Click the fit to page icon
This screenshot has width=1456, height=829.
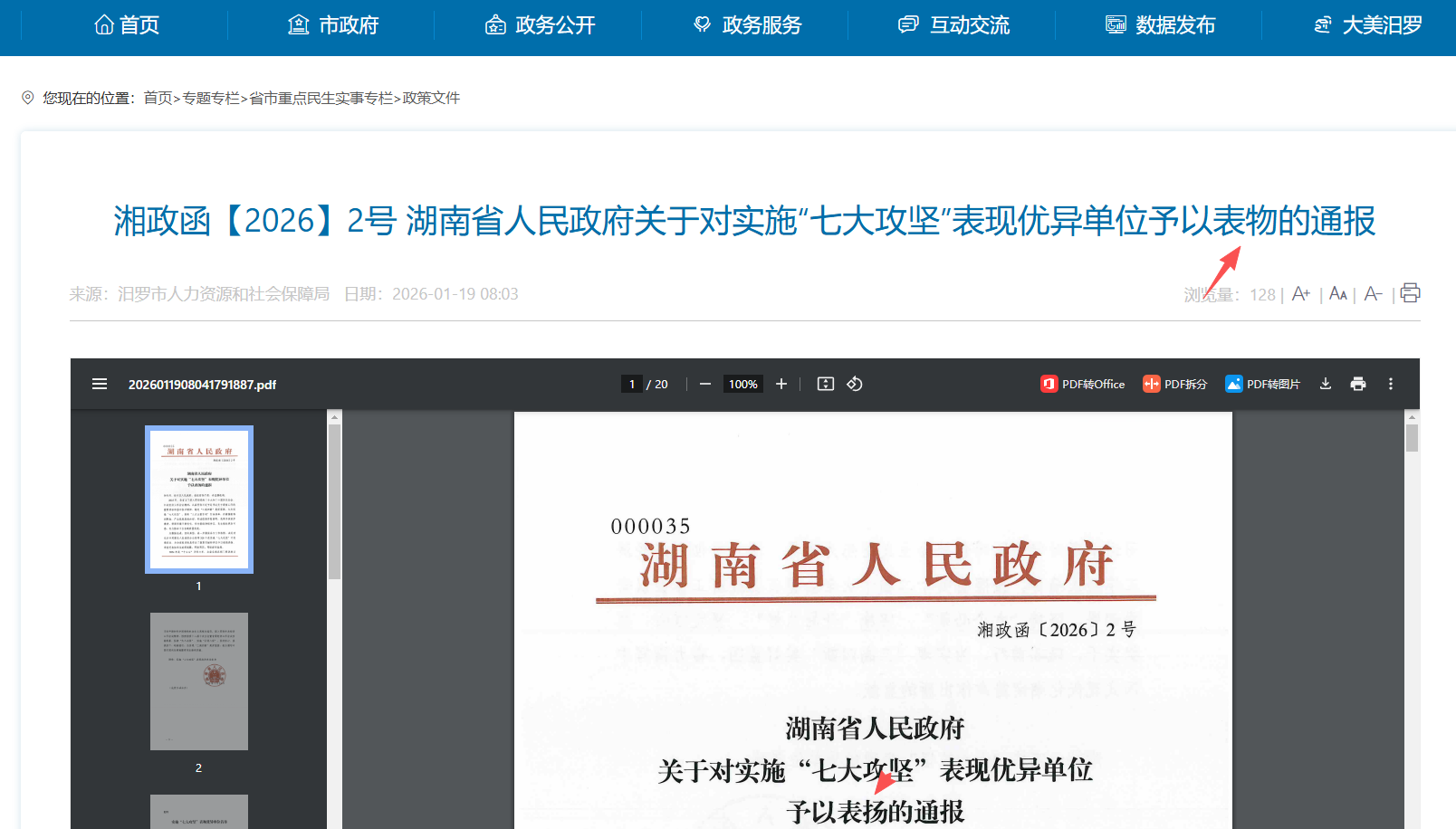825,385
